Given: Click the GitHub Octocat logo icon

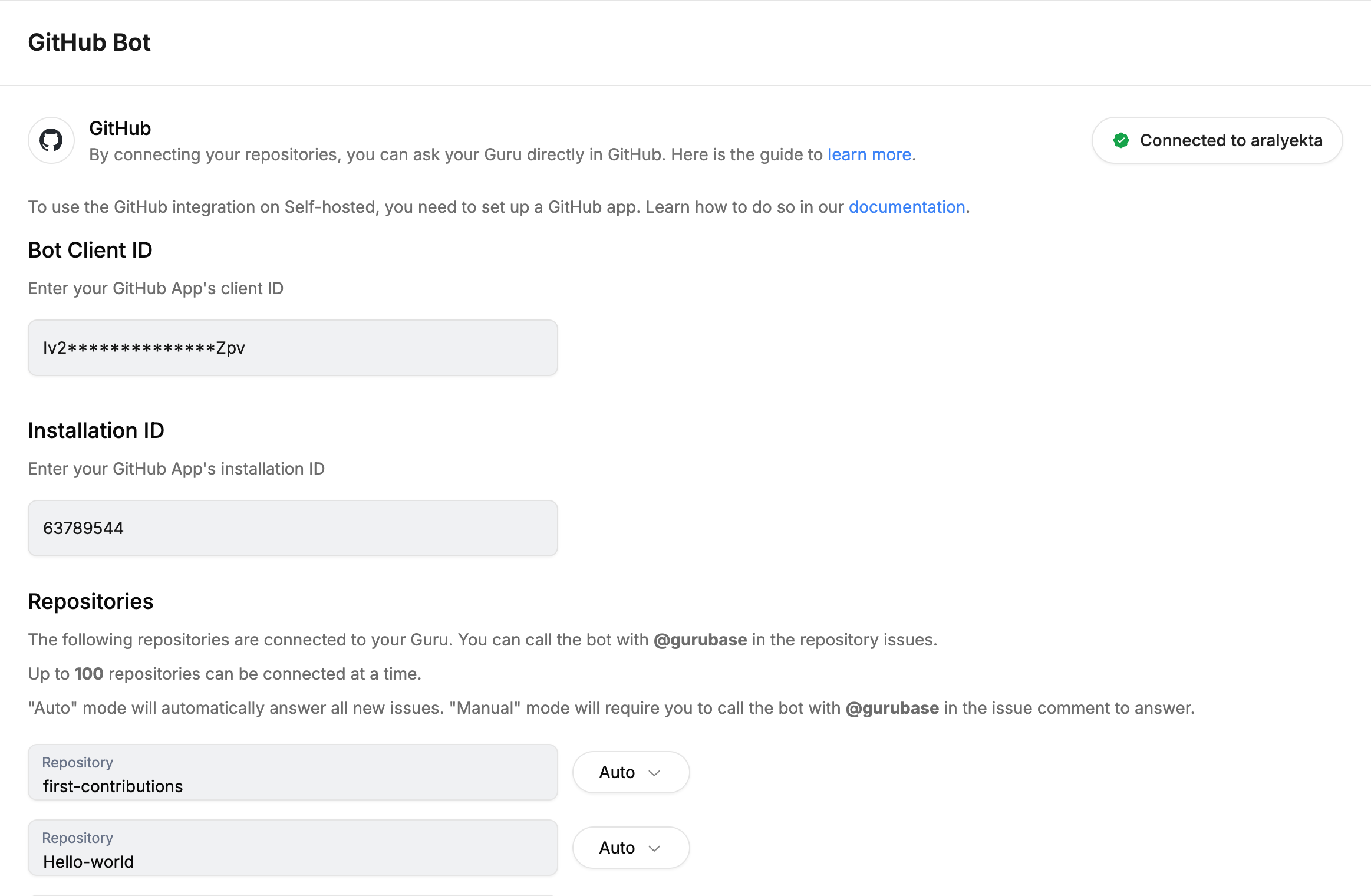Looking at the screenshot, I should tap(51, 140).
